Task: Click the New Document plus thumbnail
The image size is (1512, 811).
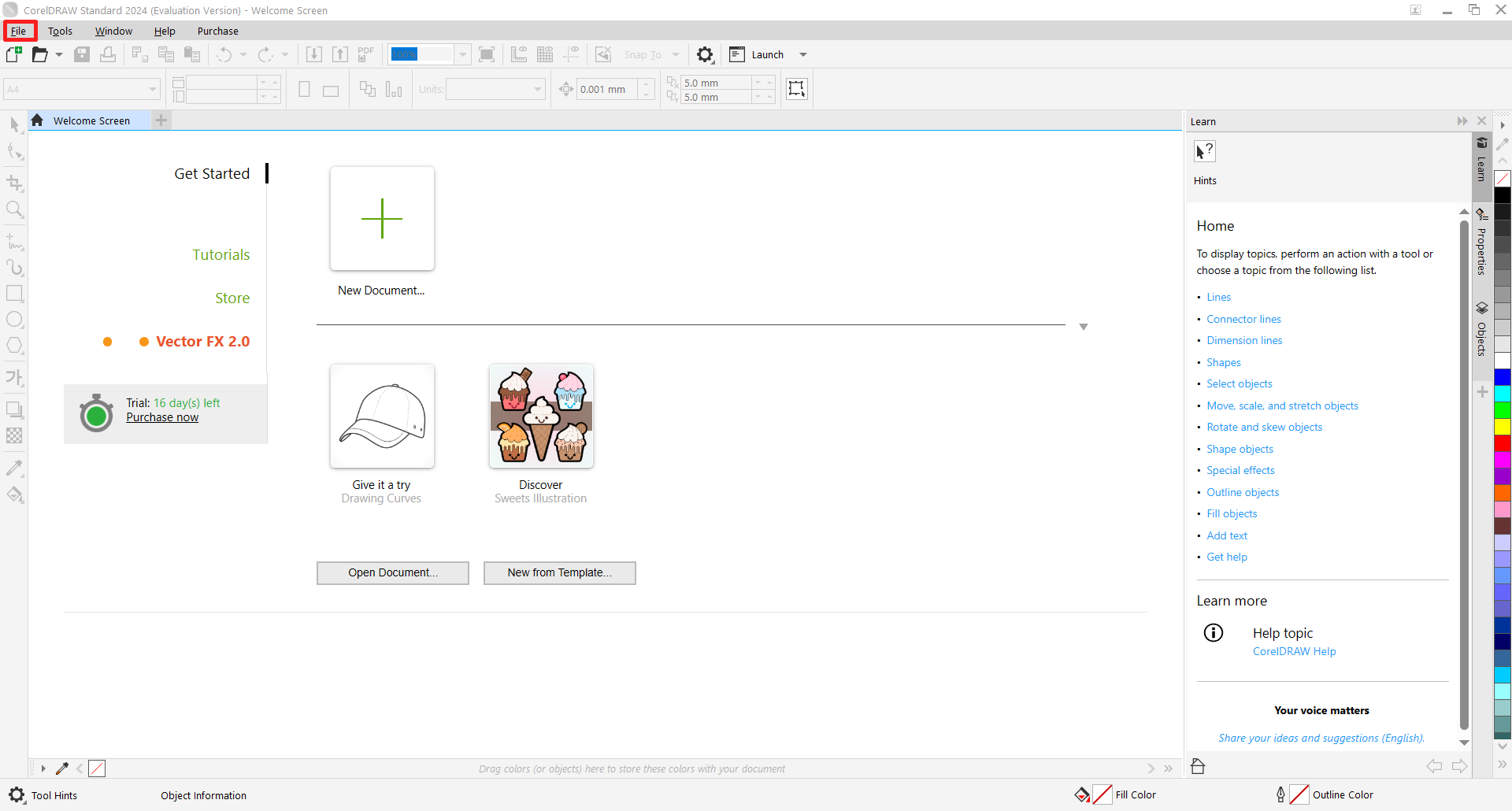Action: pyautogui.click(x=382, y=218)
